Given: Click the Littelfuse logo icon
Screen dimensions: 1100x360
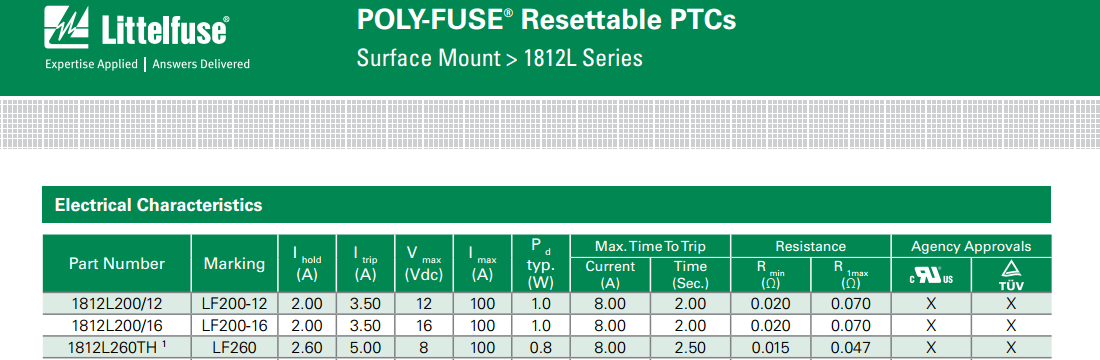Looking at the screenshot, I should [x=68, y=28].
